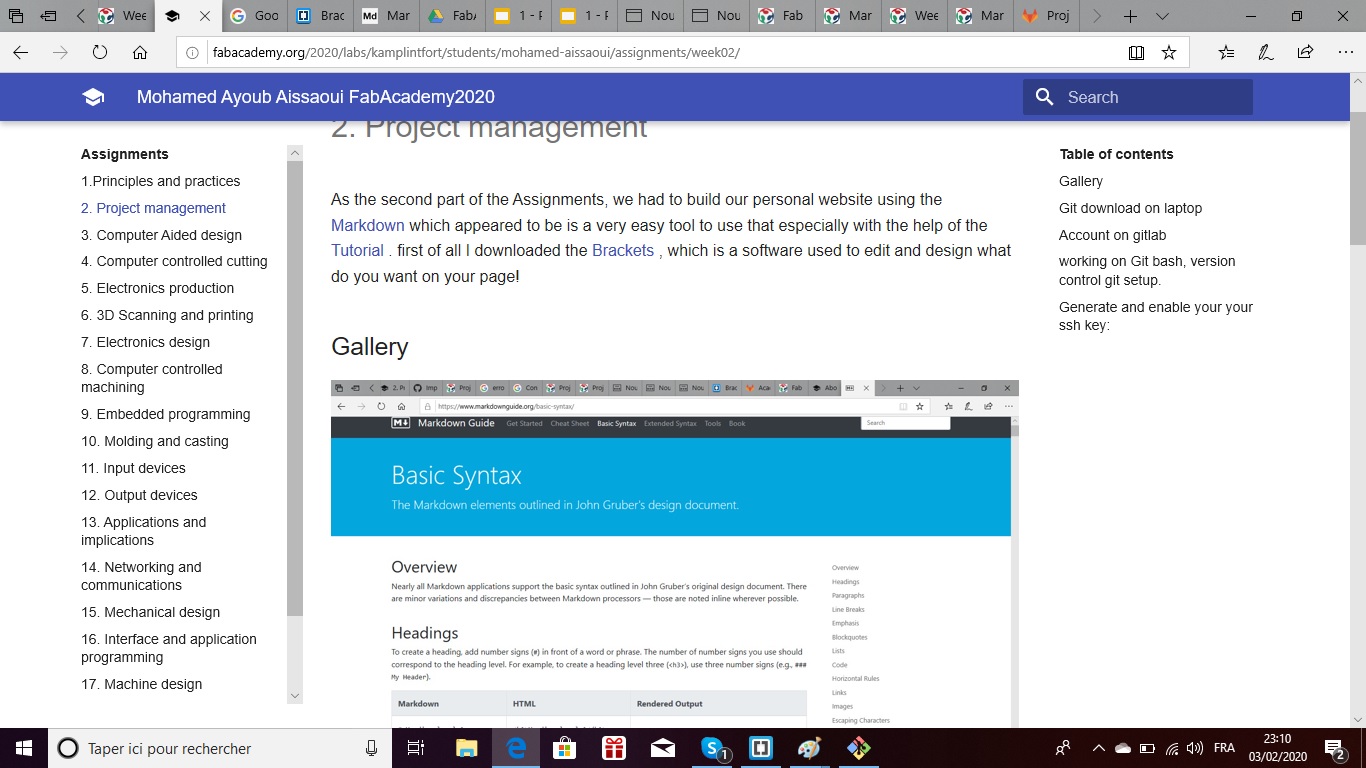Close the current active tab
Viewport: 1366px width, 768px height.
tap(204, 17)
